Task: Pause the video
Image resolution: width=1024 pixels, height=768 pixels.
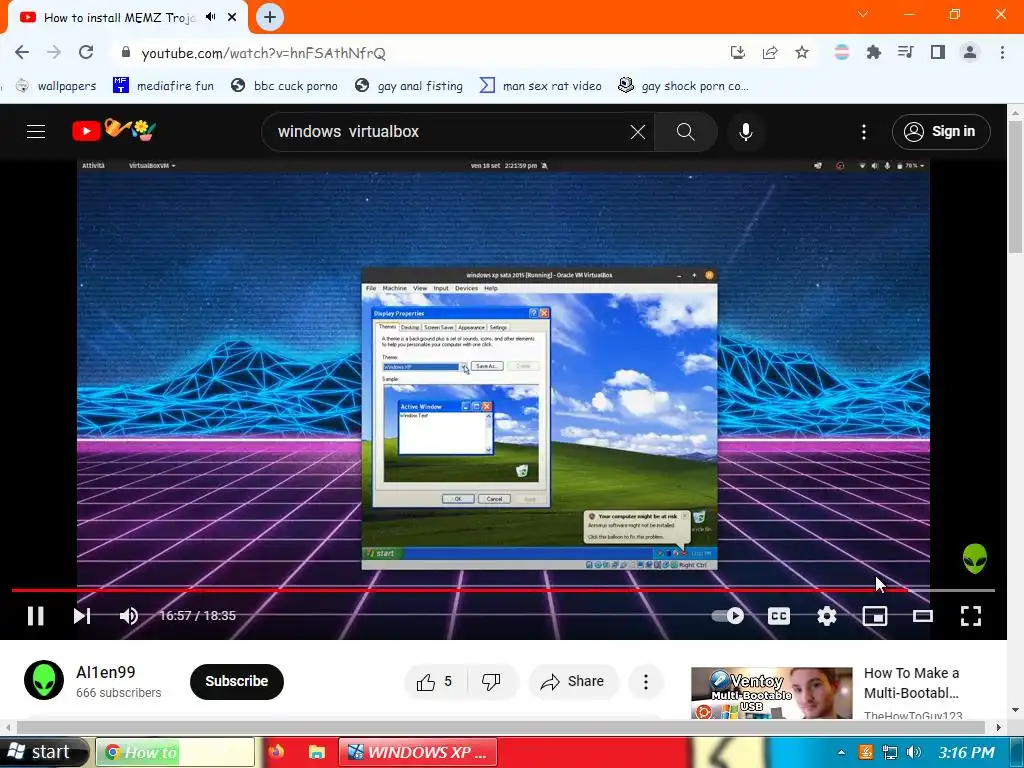Action: coord(35,616)
